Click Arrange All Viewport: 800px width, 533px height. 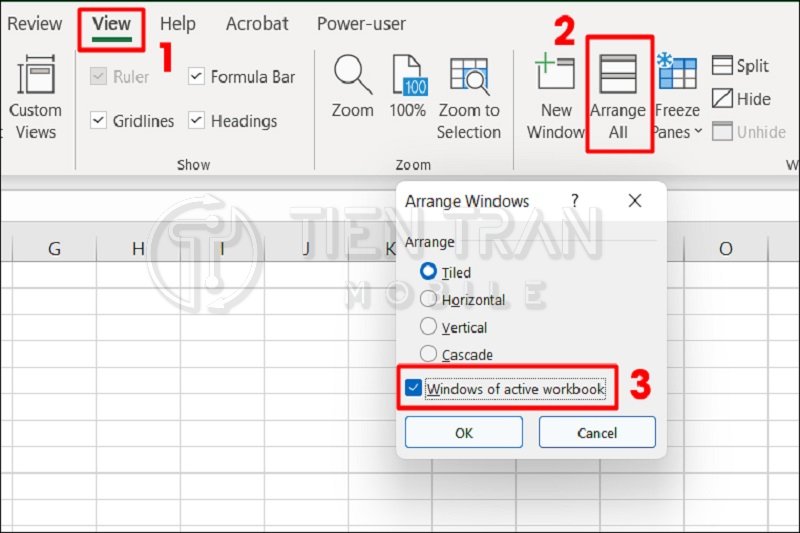point(618,97)
